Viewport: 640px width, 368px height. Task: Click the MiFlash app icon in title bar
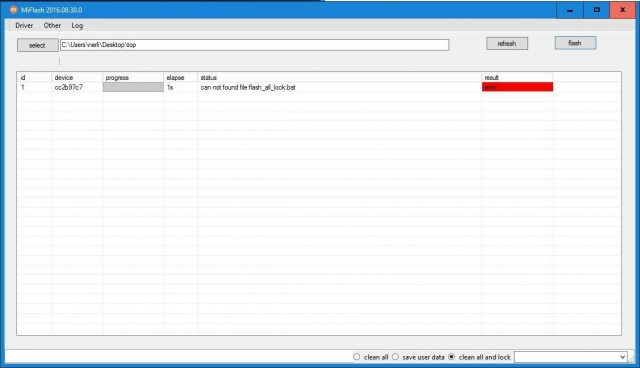point(13,10)
